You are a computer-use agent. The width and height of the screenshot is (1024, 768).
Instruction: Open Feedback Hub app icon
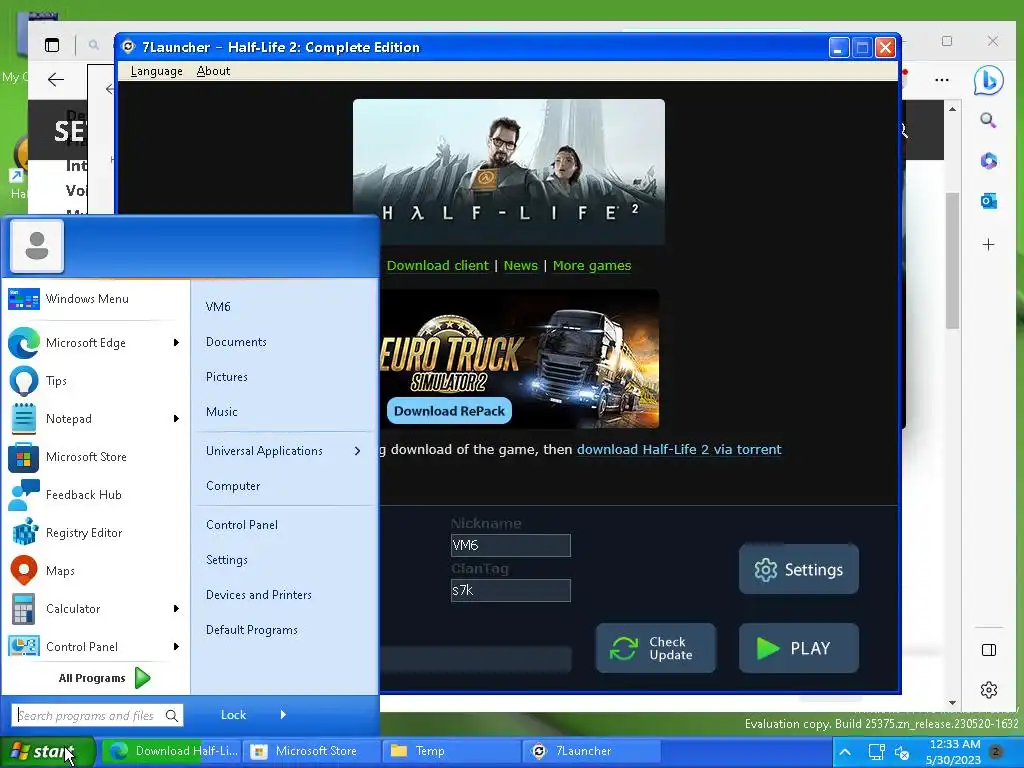point(24,495)
